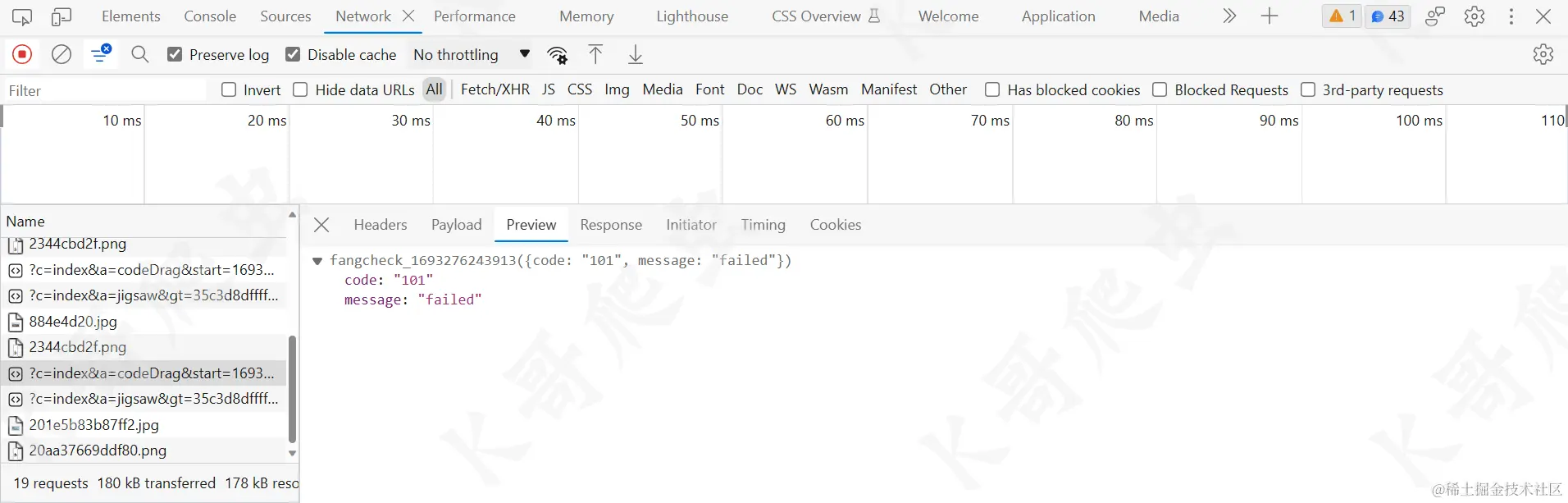1568x503 pixels.
Task: Open the Application tab
Action: point(1058,16)
